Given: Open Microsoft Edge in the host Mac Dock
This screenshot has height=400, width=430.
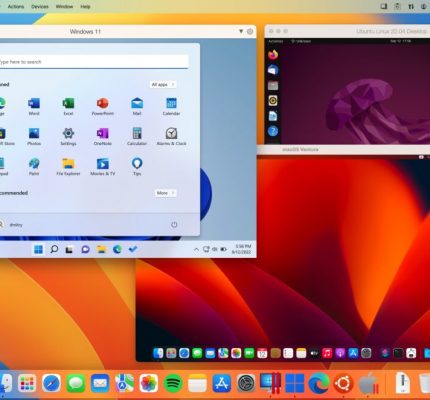Looking at the screenshot, I should pos(319,383).
